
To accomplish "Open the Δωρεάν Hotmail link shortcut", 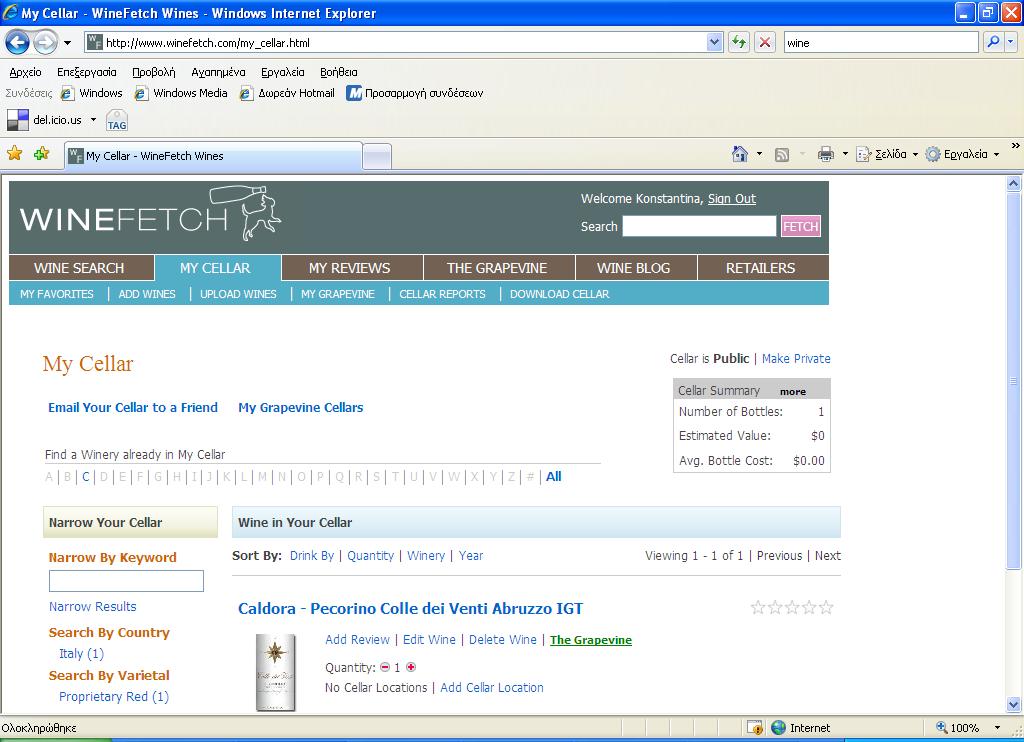I will tap(287, 93).
